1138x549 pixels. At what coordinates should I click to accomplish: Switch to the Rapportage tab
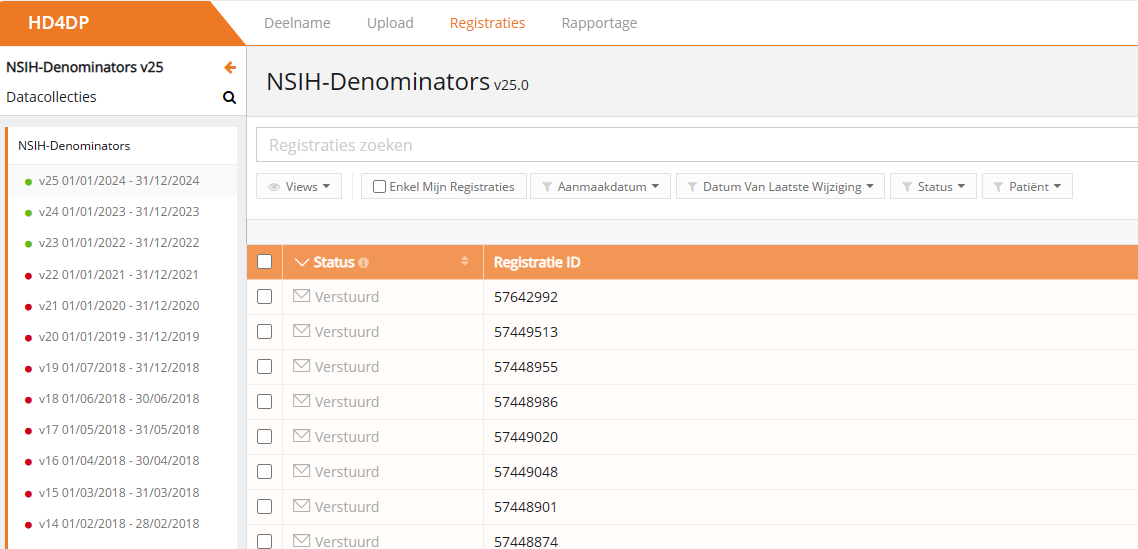(x=599, y=23)
